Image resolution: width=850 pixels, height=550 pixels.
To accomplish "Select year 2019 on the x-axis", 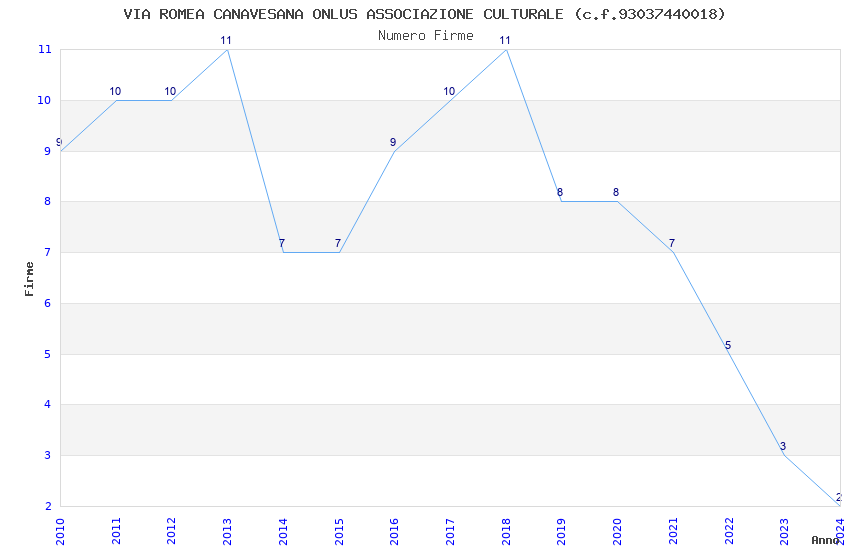I will tap(562, 532).
